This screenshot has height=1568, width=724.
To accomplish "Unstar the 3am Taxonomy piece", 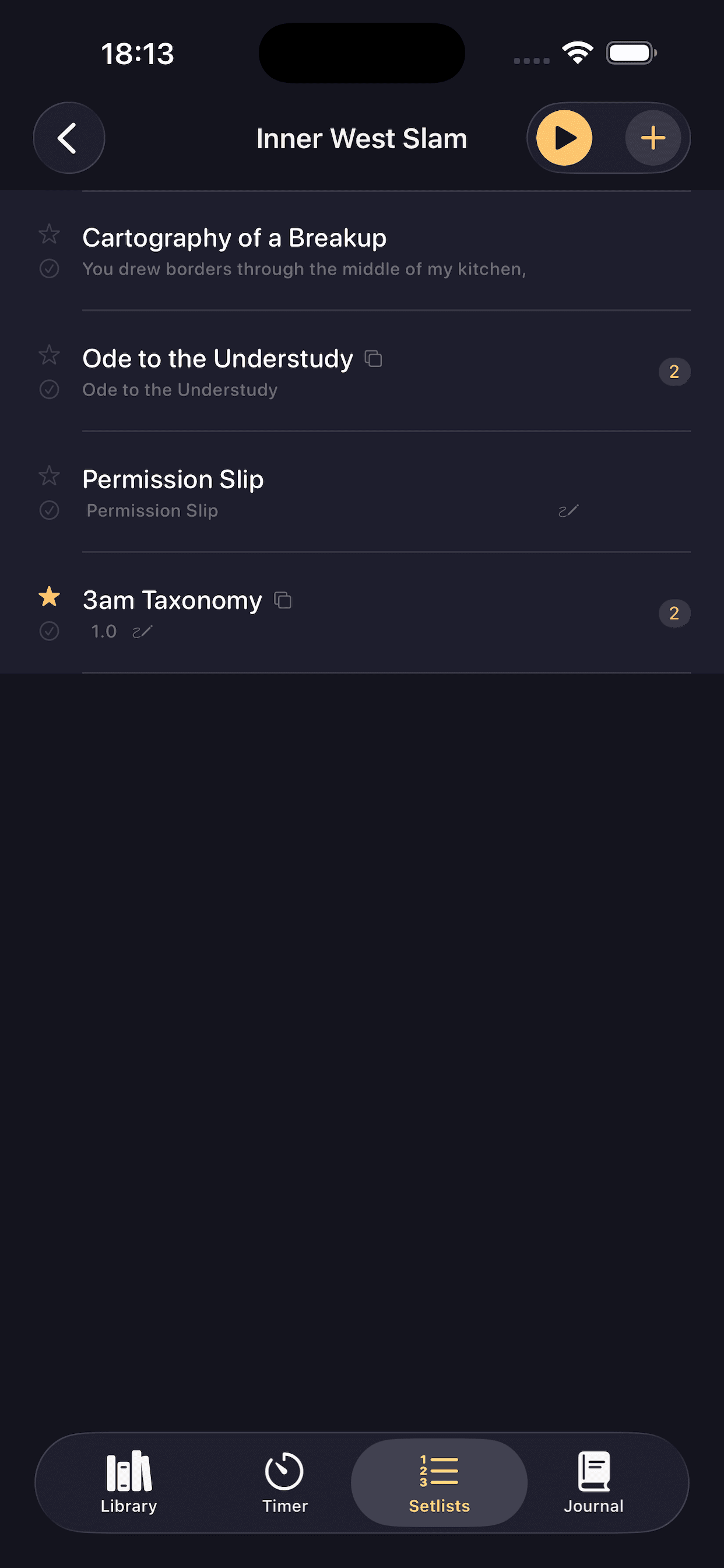I will 50,597.
